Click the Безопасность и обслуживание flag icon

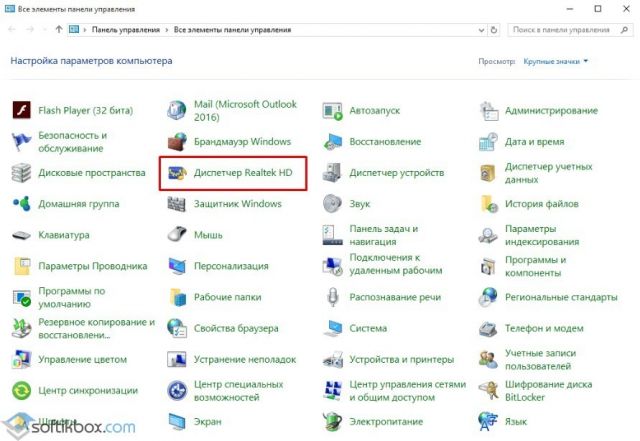click(x=21, y=142)
